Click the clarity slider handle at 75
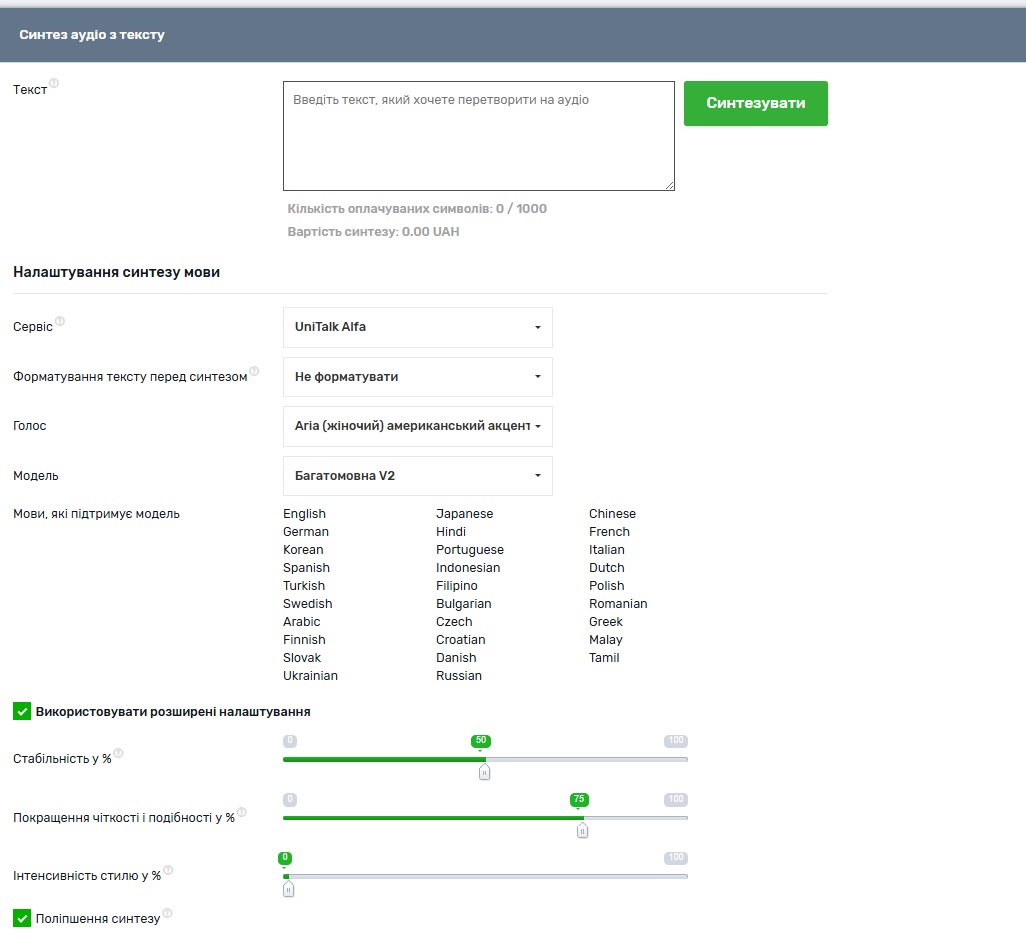 pyautogui.click(x=583, y=829)
